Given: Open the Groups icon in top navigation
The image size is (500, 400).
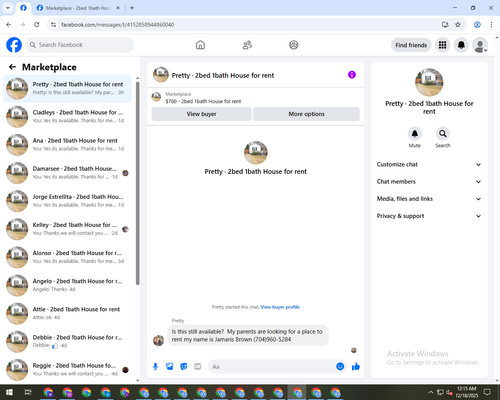Looking at the screenshot, I should (294, 45).
